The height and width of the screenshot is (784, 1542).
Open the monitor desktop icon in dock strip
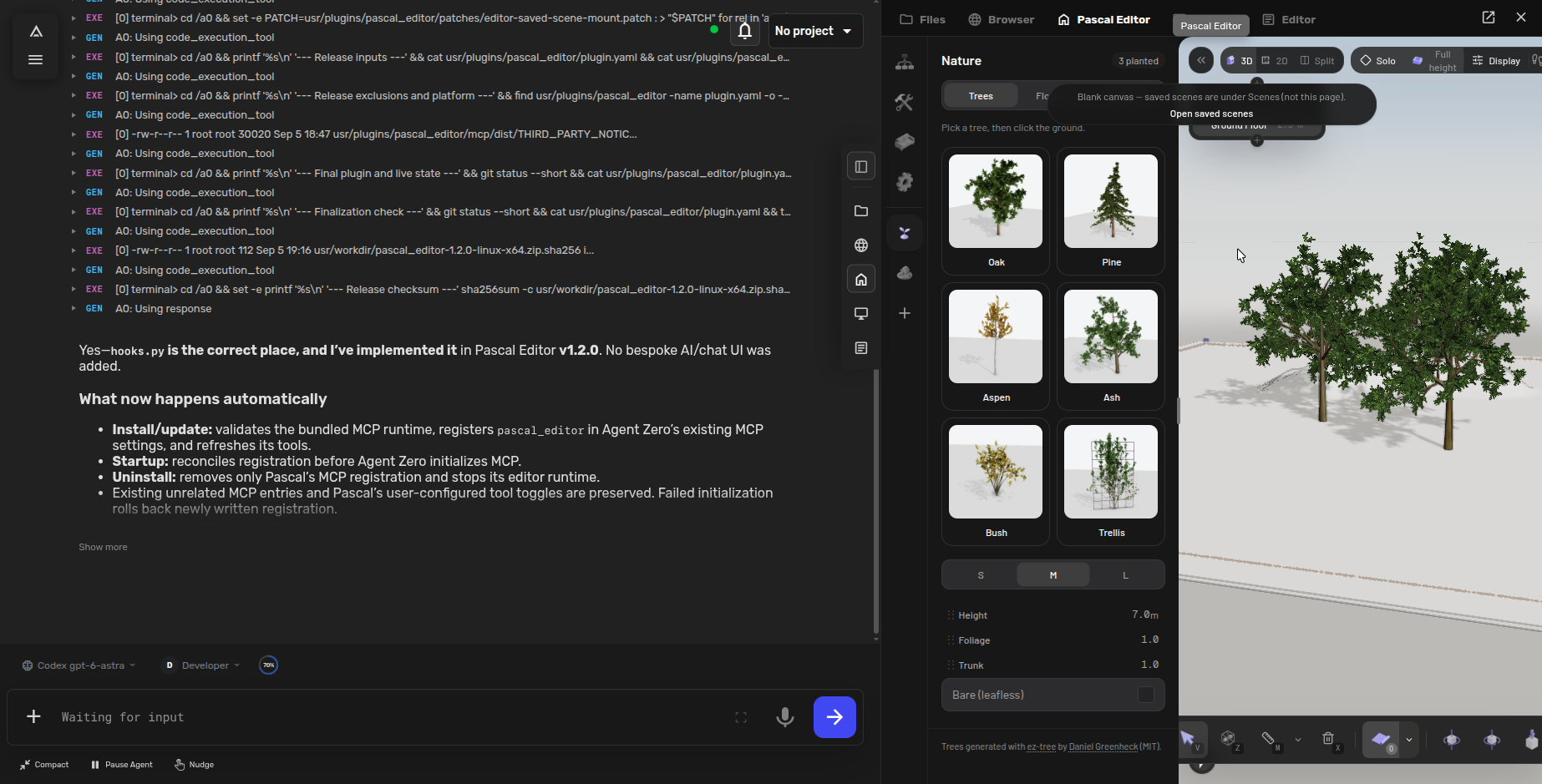861,314
